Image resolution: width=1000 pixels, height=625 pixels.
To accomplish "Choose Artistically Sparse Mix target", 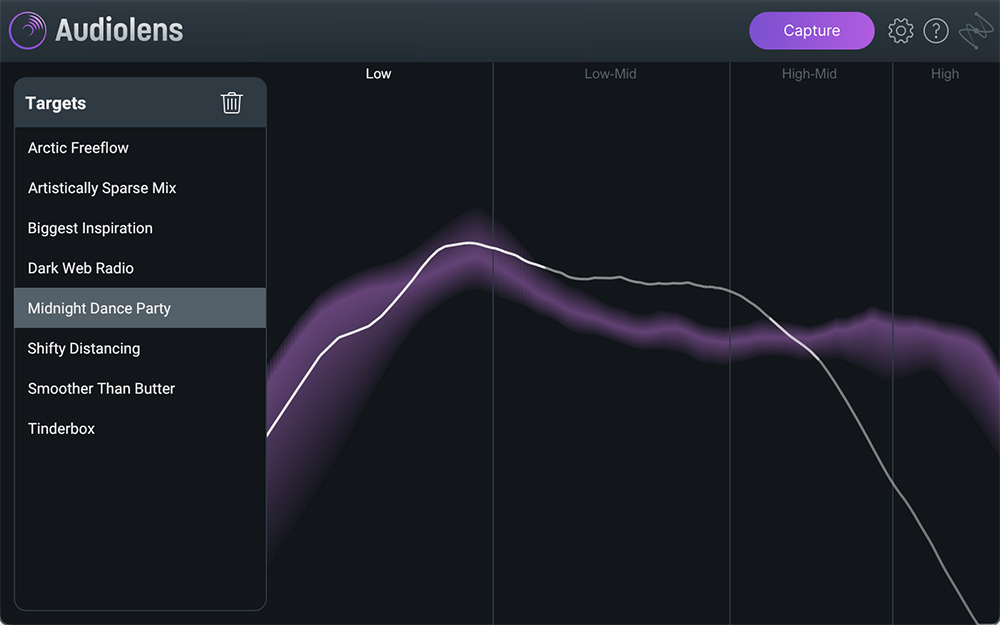I will click(102, 188).
